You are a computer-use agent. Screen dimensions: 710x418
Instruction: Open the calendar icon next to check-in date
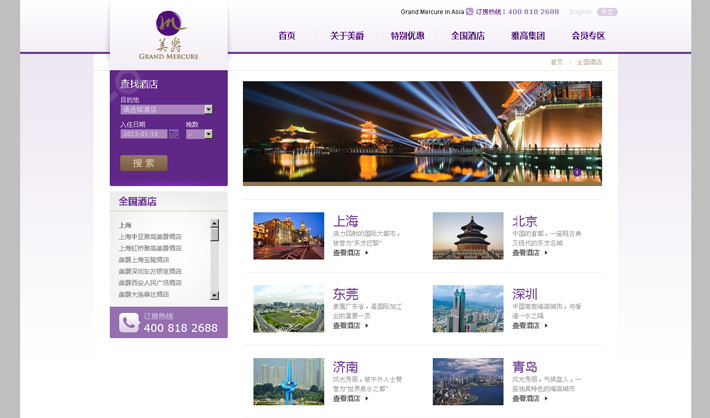174,133
